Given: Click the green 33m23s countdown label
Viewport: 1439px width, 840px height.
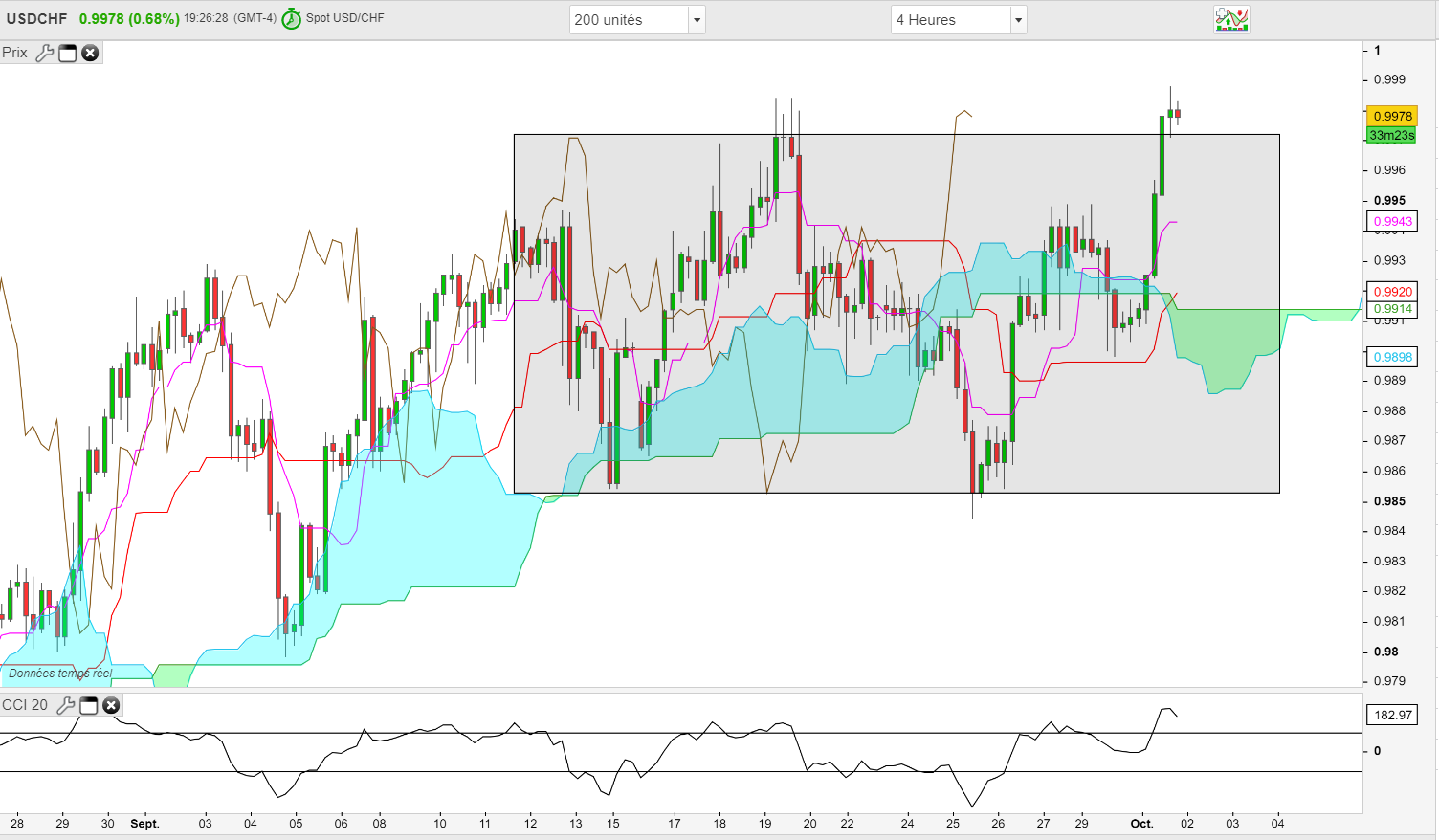Looking at the screenshot, I should (x=1391, y=135).
